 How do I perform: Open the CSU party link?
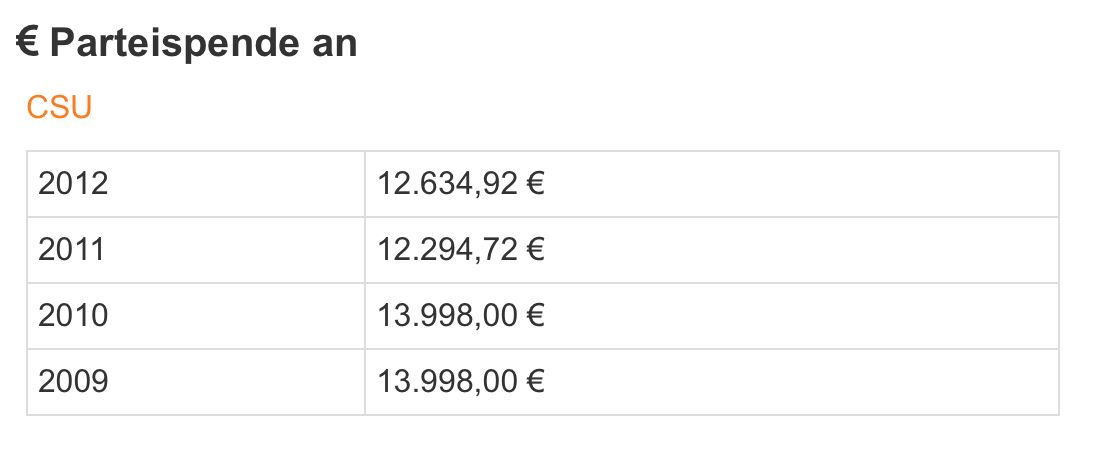(59, 107)
